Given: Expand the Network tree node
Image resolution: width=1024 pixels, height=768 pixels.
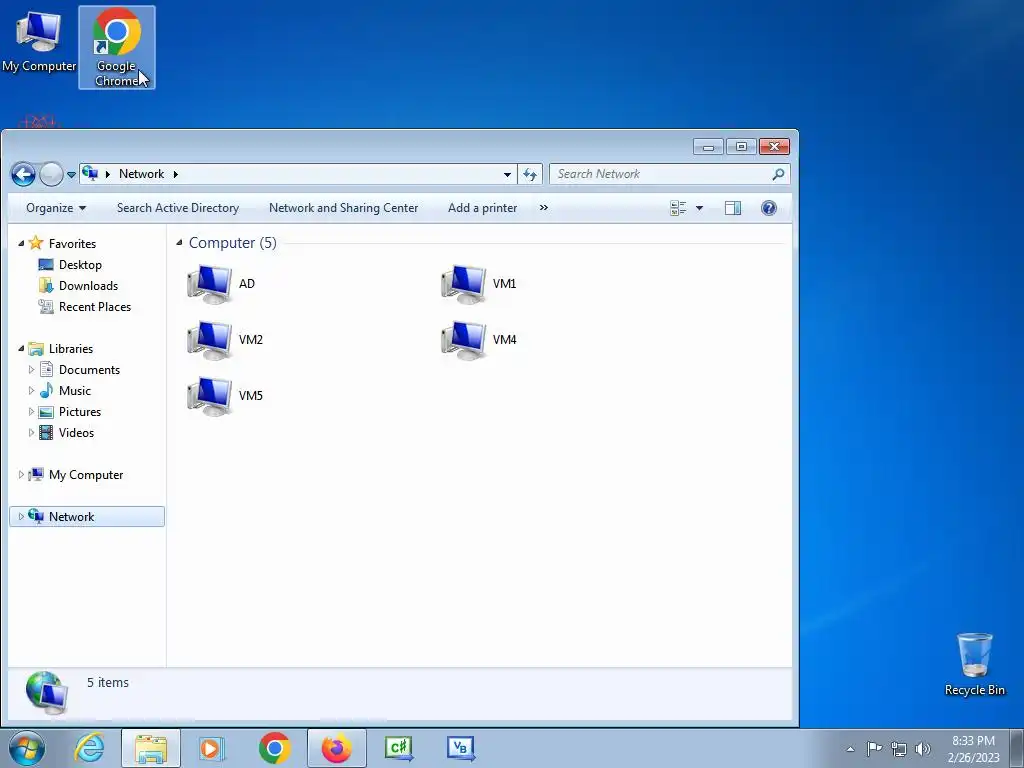Looking at the screenshot, I should point(21,517).
